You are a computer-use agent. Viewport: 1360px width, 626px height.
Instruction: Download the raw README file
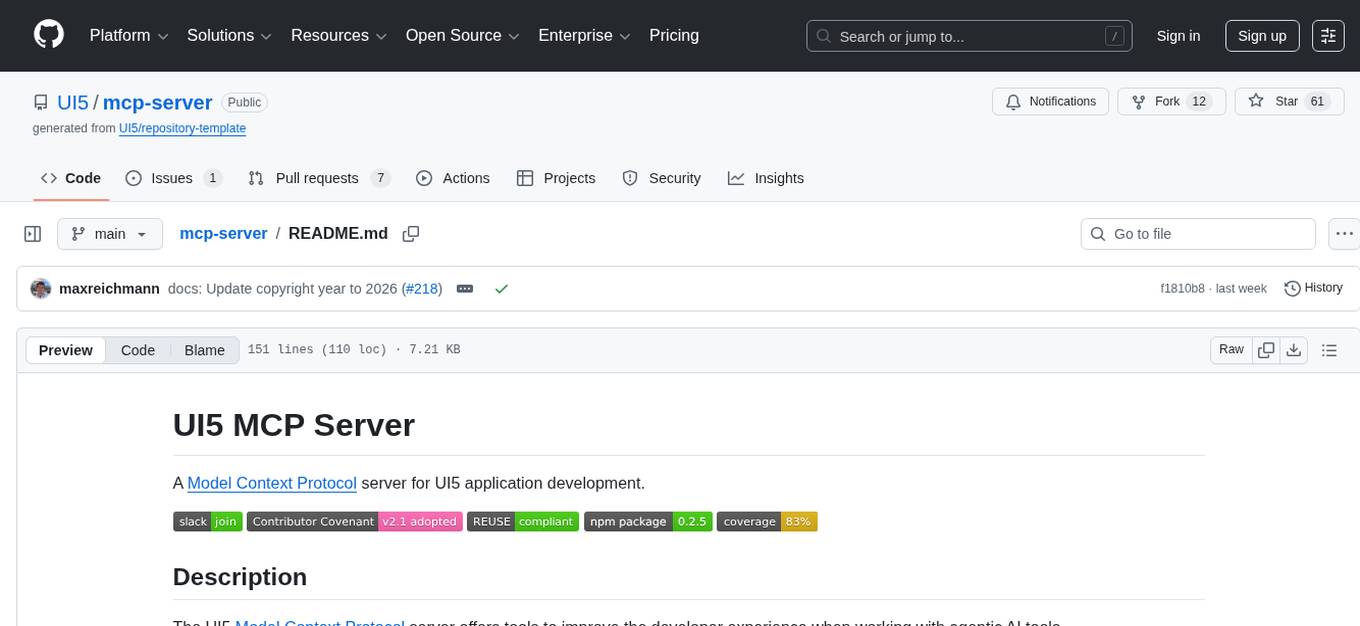tap(1294, 350)
